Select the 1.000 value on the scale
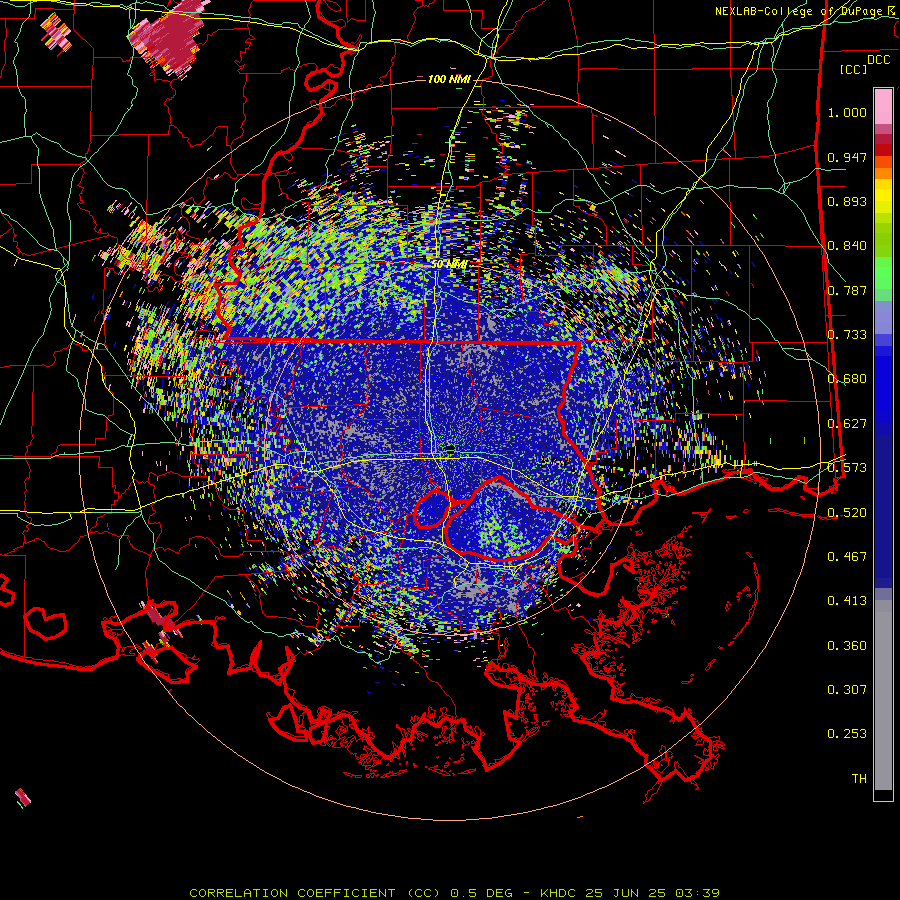This screenshot has width=900, height=900. (x=847, y=112)
